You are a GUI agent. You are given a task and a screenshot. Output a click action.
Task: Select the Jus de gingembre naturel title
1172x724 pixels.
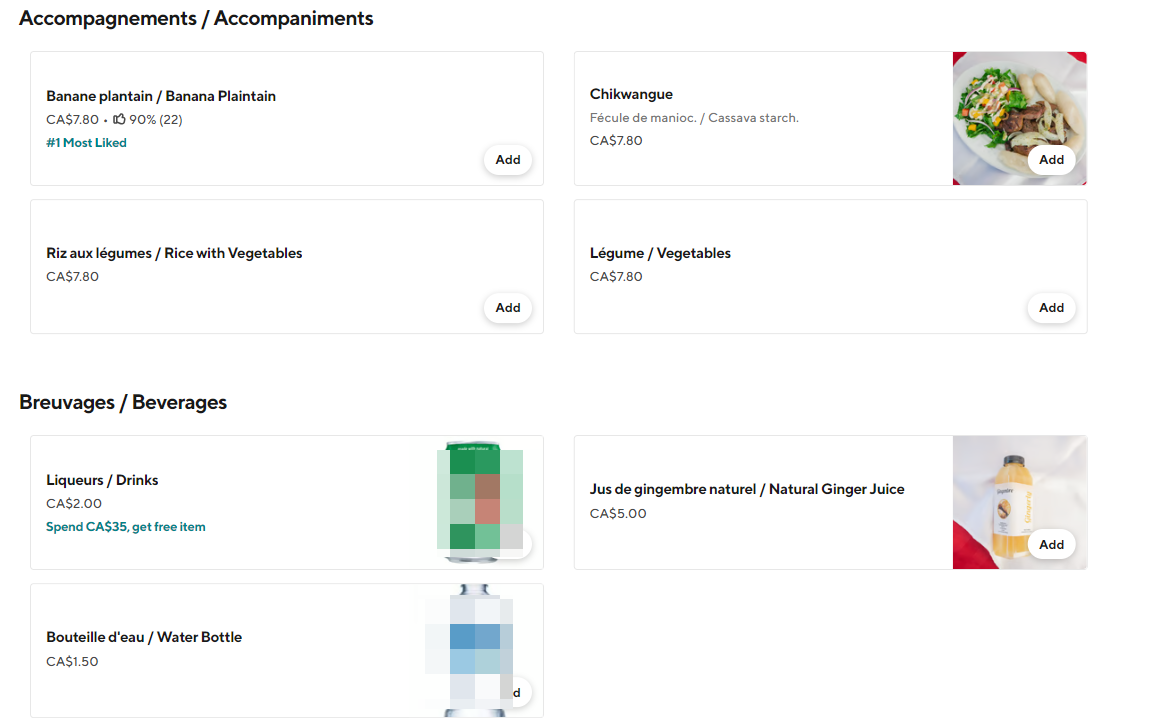point(747,490)
